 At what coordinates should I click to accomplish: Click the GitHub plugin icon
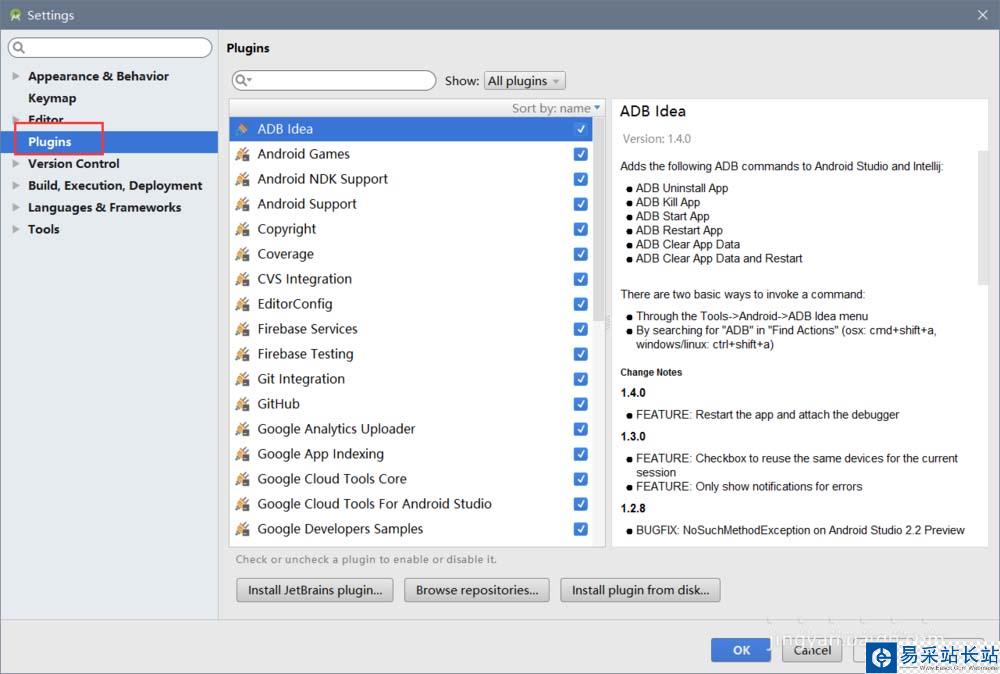[241, 404]
